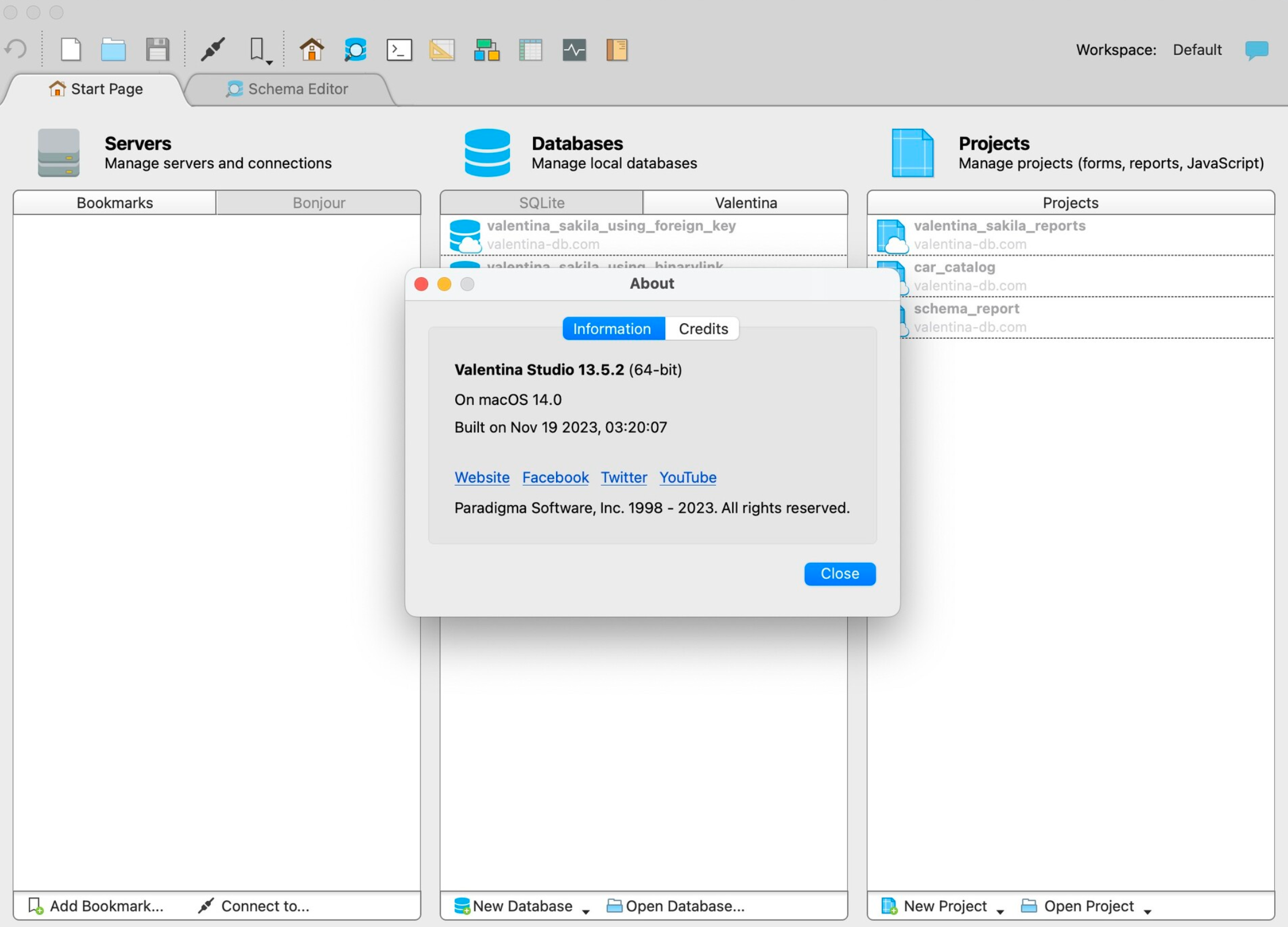Click the blue chat bubble feedback icon
This screenshot has height=927, width=1288.
coord(1256,50)
